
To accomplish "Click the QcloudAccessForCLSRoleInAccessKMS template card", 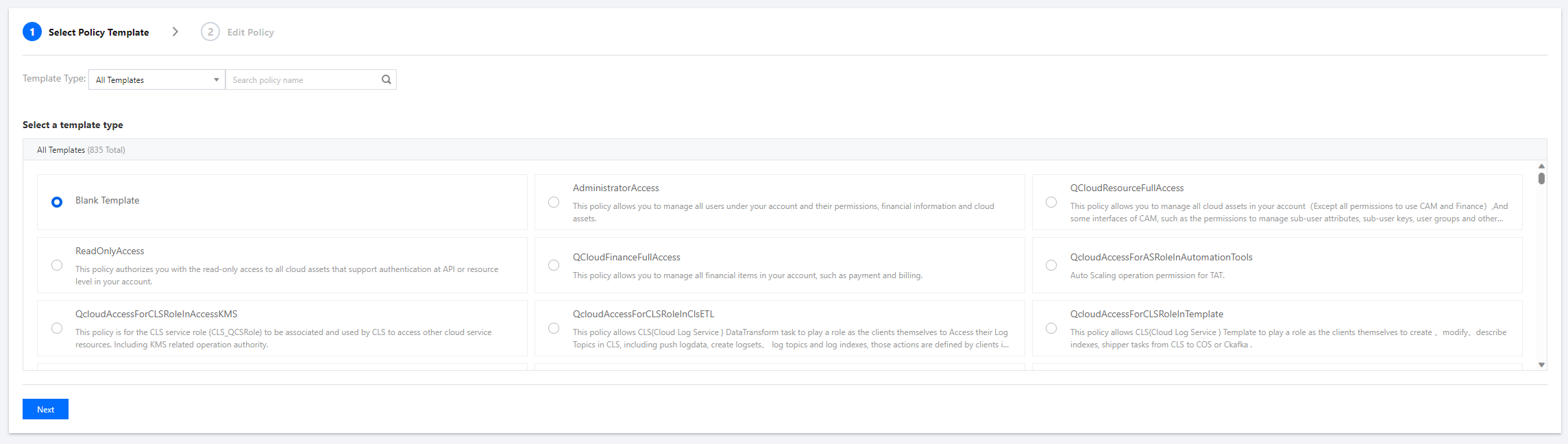I will click(282, 328).
